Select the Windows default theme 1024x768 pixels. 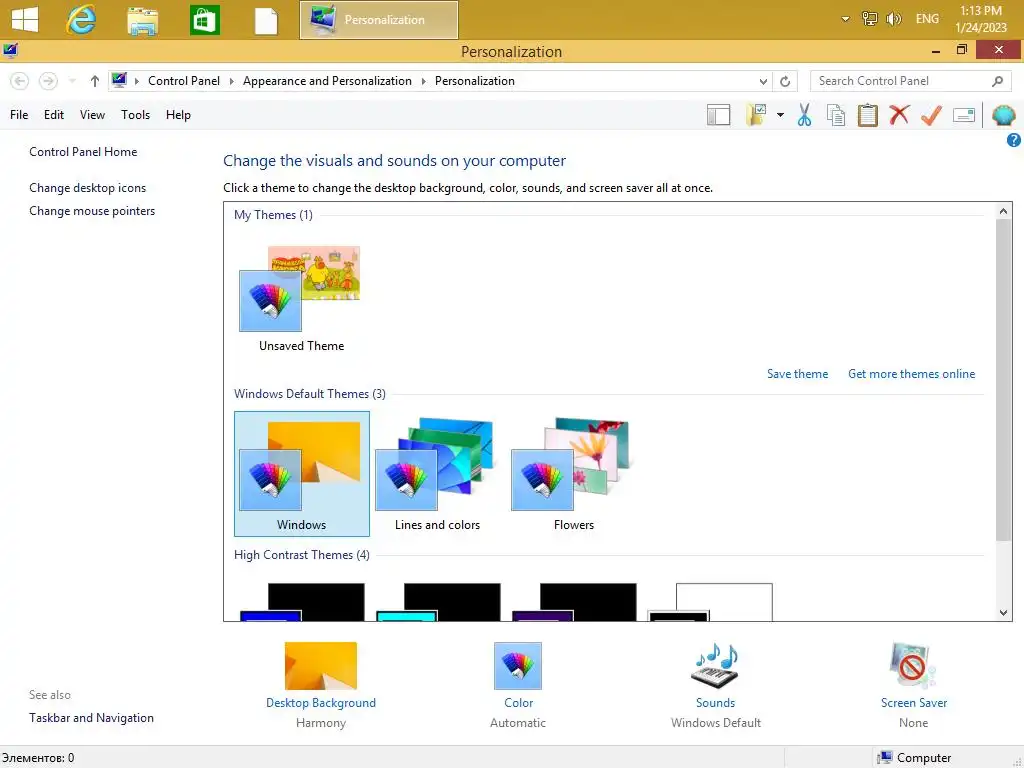(302, 474)
